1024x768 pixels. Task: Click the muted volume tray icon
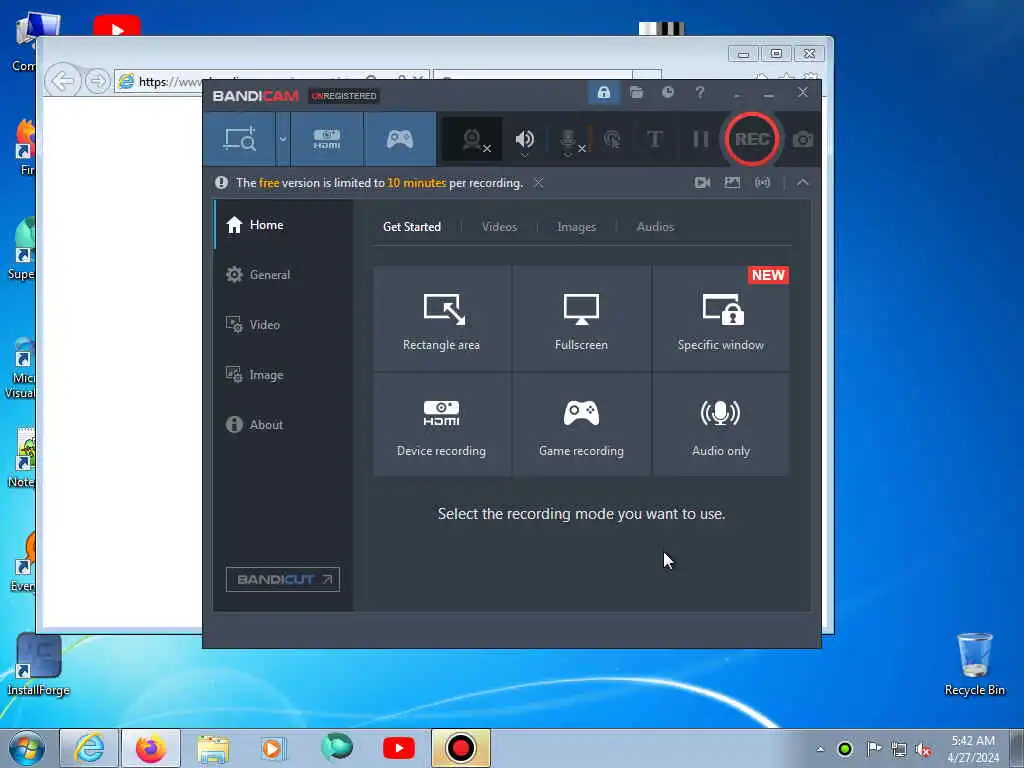coord(923,749)
